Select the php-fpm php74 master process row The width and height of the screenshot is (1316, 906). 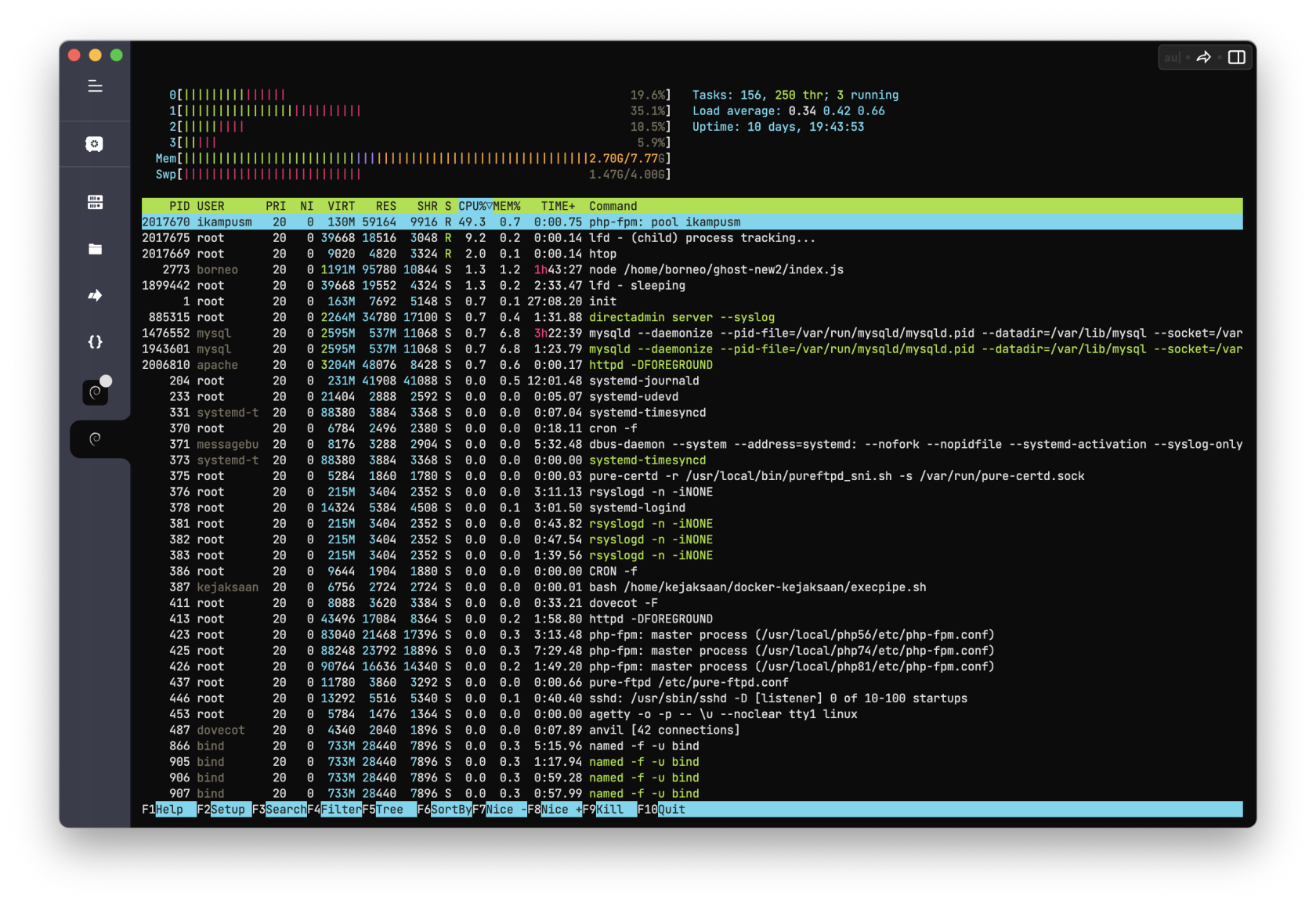point(692,651)
